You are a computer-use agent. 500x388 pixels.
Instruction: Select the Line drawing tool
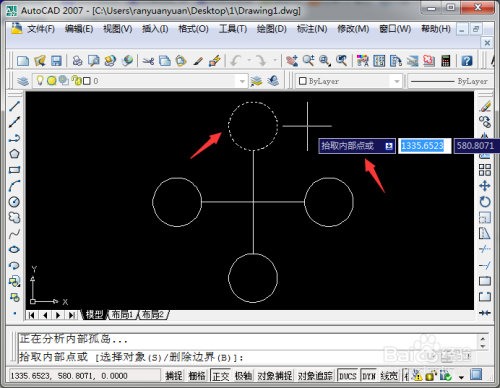[x=14, y=107]
